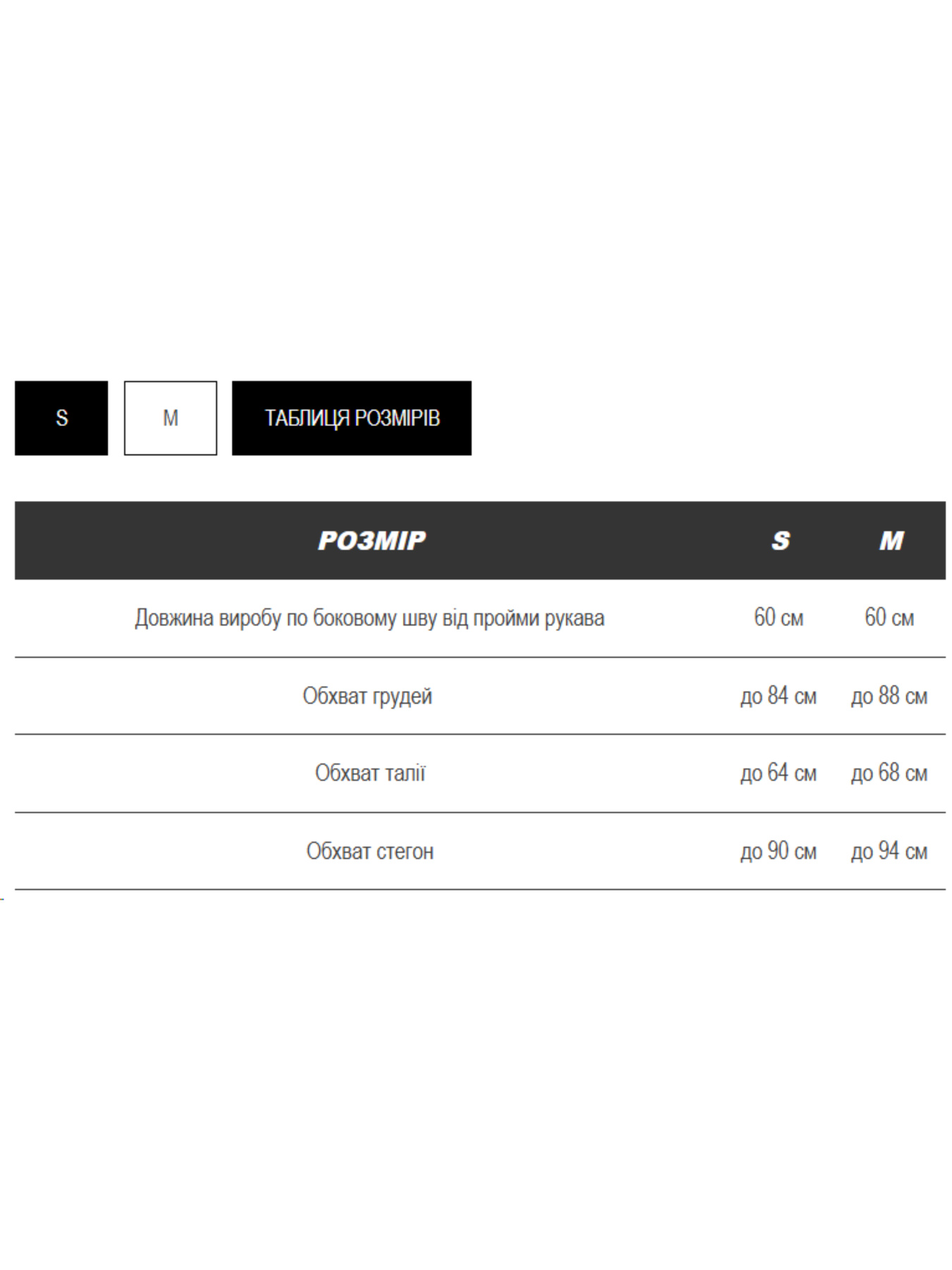Click the до 90 см hips value

[x=779, y=852]
